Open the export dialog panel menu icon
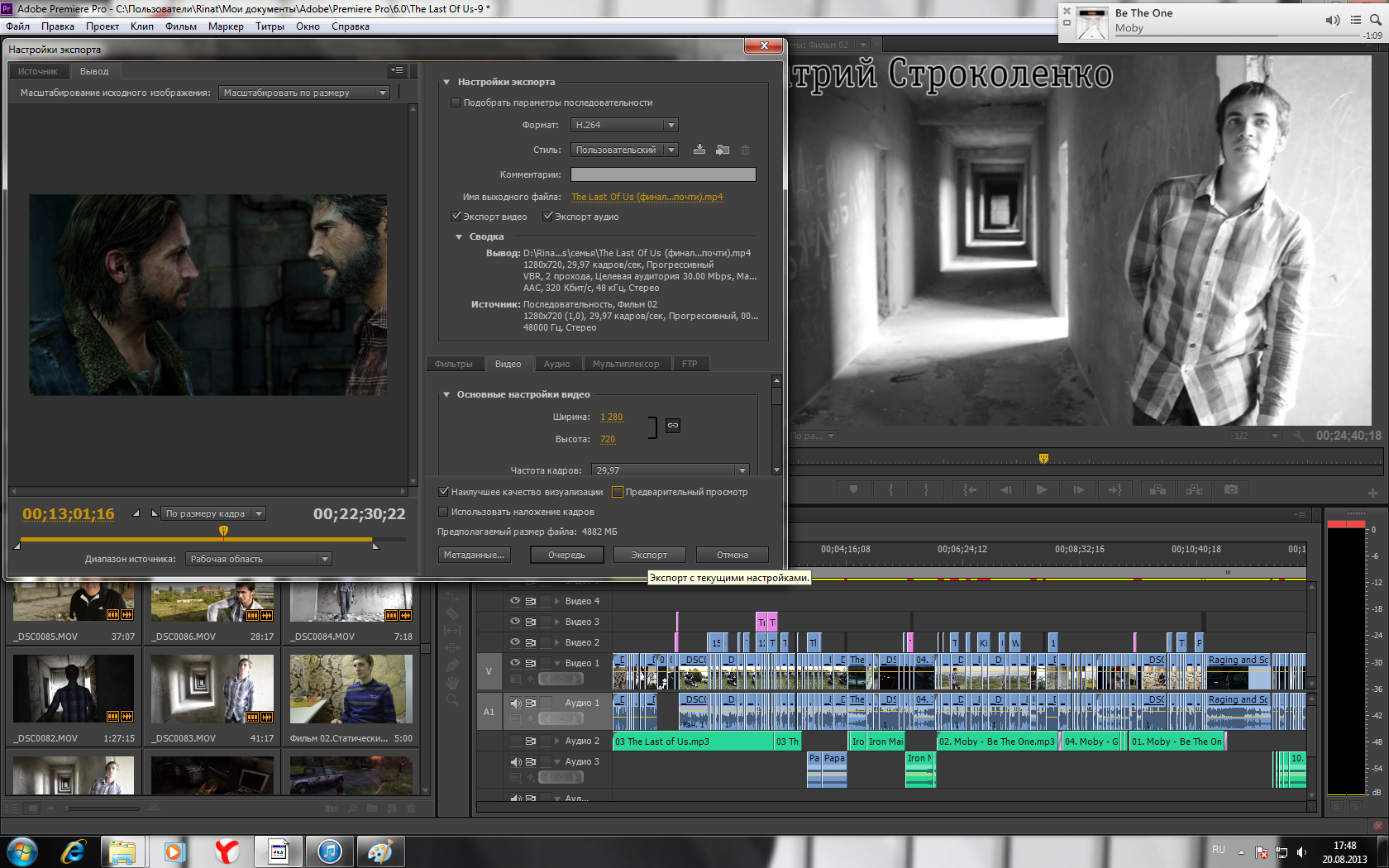This screenshot has width=1389, height=868. [398, 70]
